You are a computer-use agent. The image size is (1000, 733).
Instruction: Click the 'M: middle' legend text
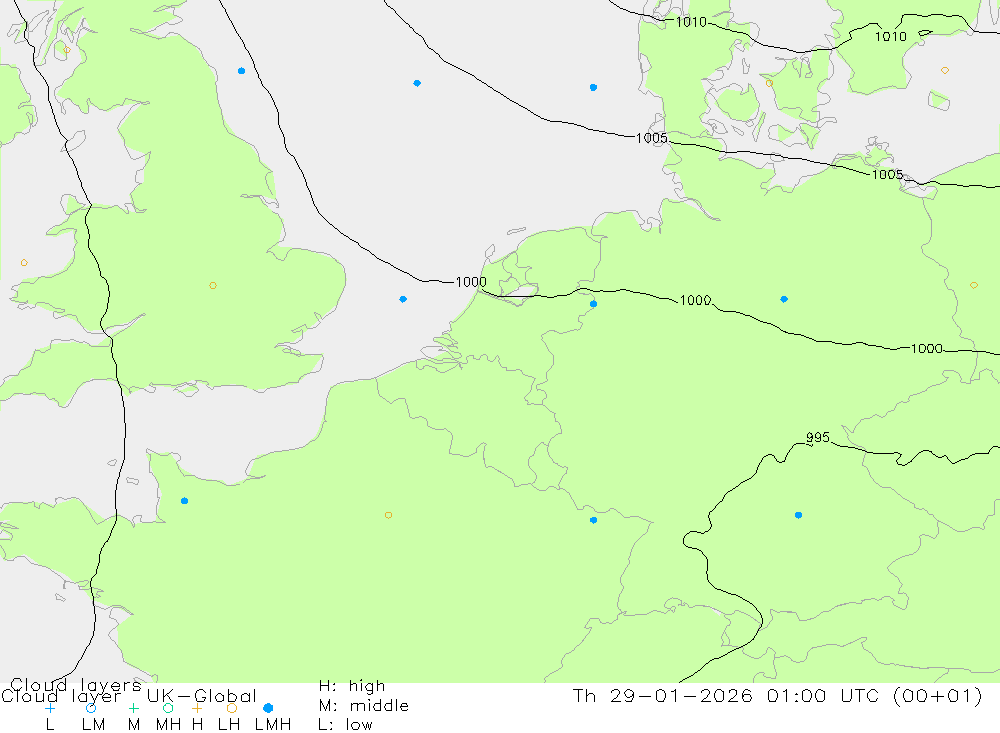click(363, 706)
